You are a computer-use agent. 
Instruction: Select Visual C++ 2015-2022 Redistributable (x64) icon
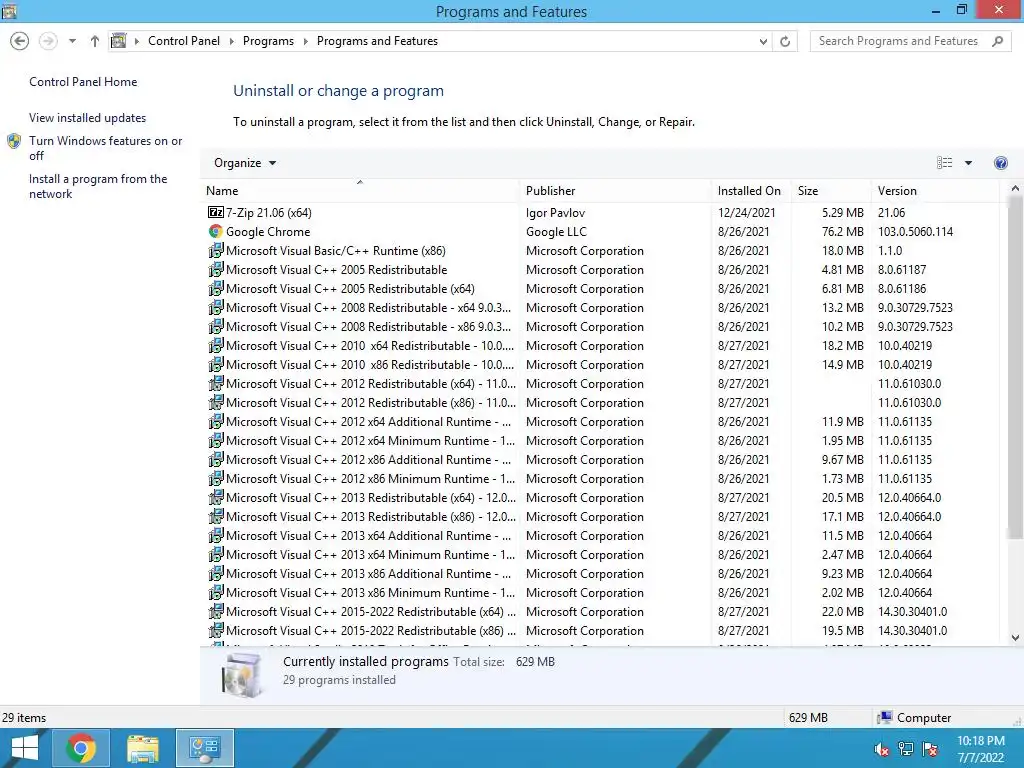(x=216, y=611)
